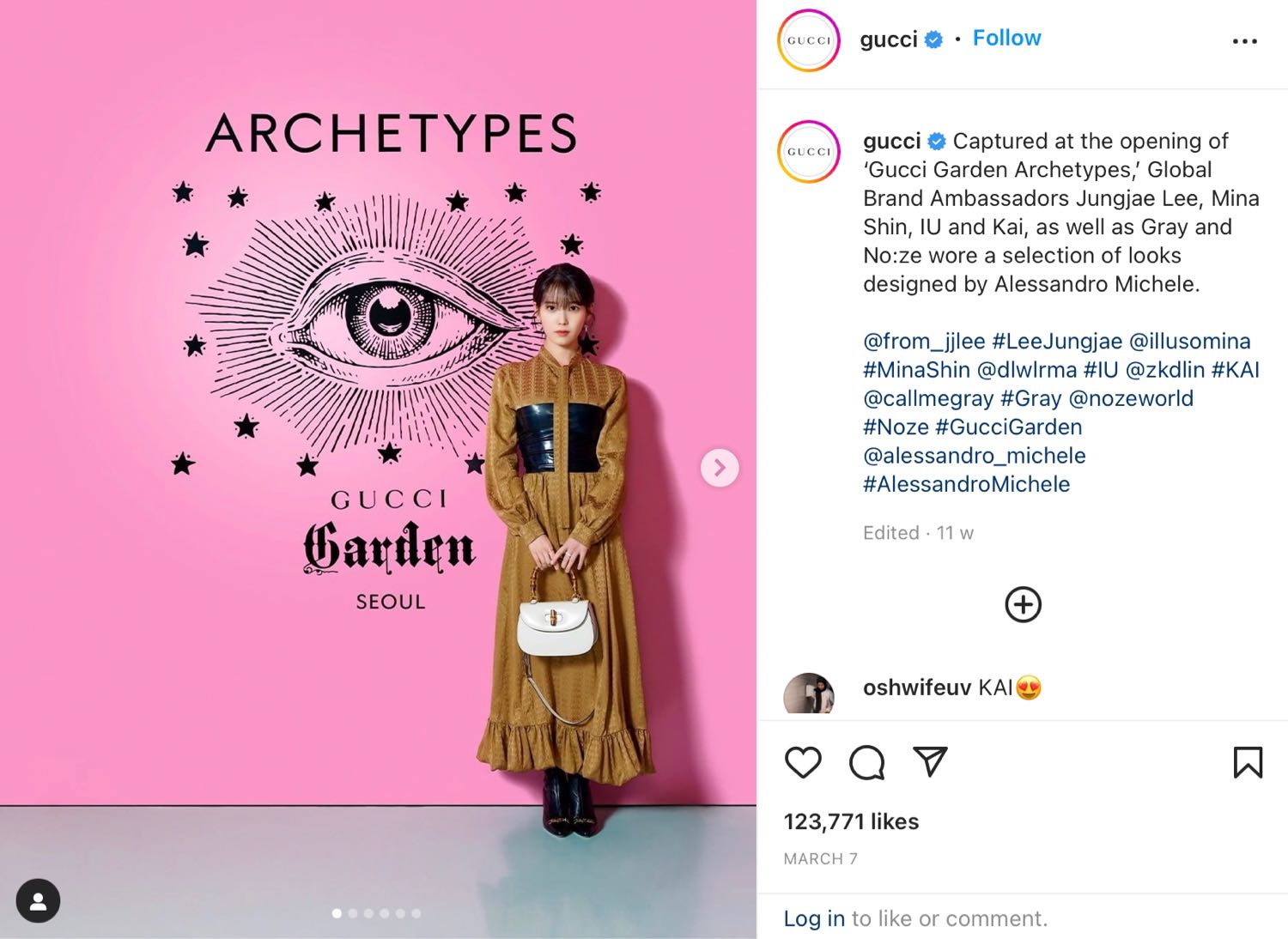Open the @alessandro_michele mention
The height and width of the screenshot is (939, 1288).
coord(975,456)
